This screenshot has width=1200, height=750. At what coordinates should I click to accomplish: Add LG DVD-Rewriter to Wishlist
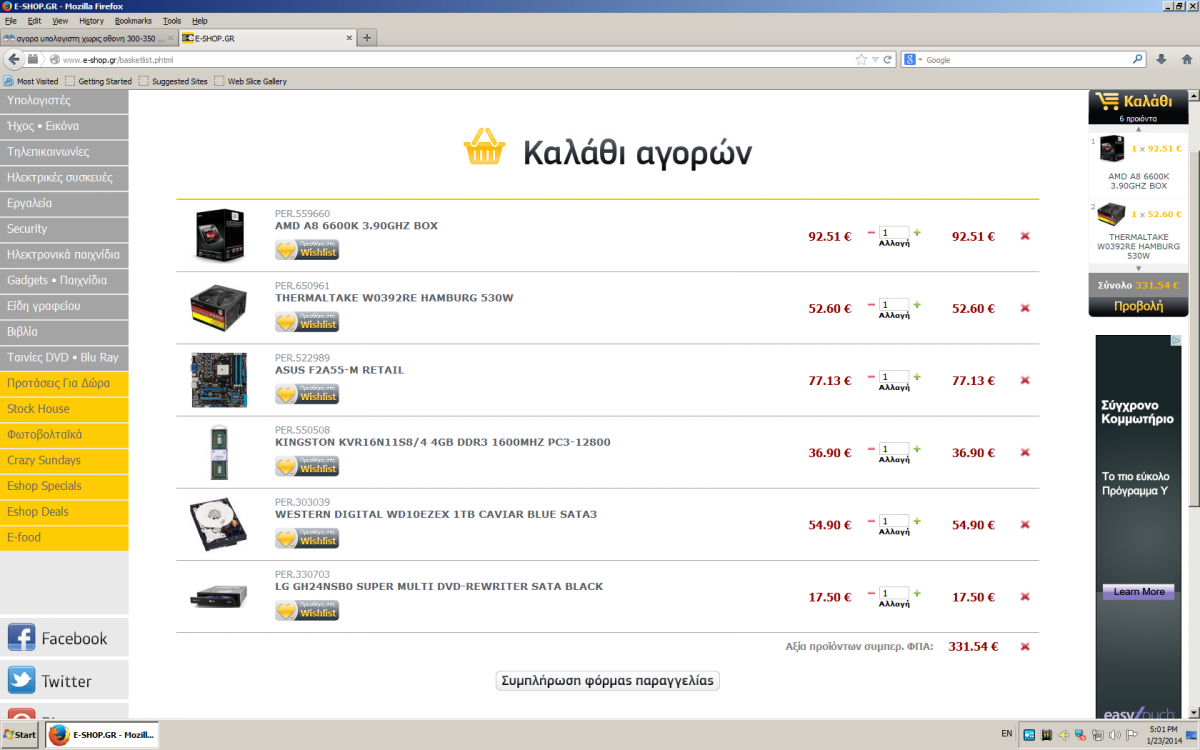click(x=307, y=609)
